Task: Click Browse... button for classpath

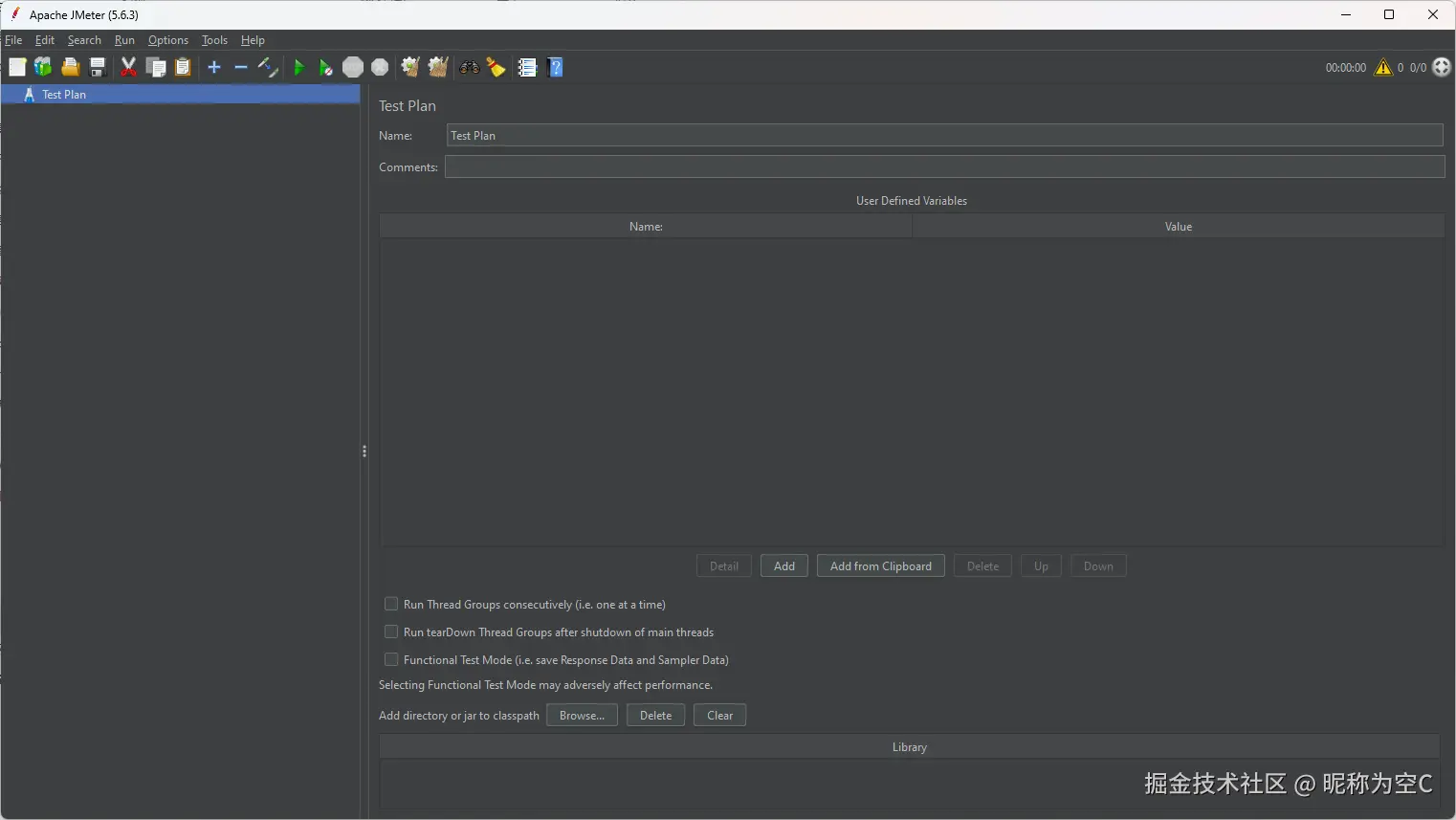Action: tap(582, 715)
